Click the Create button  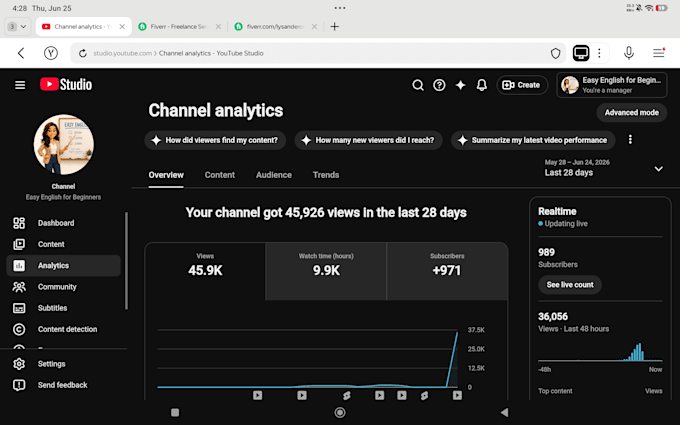point(522,85)
